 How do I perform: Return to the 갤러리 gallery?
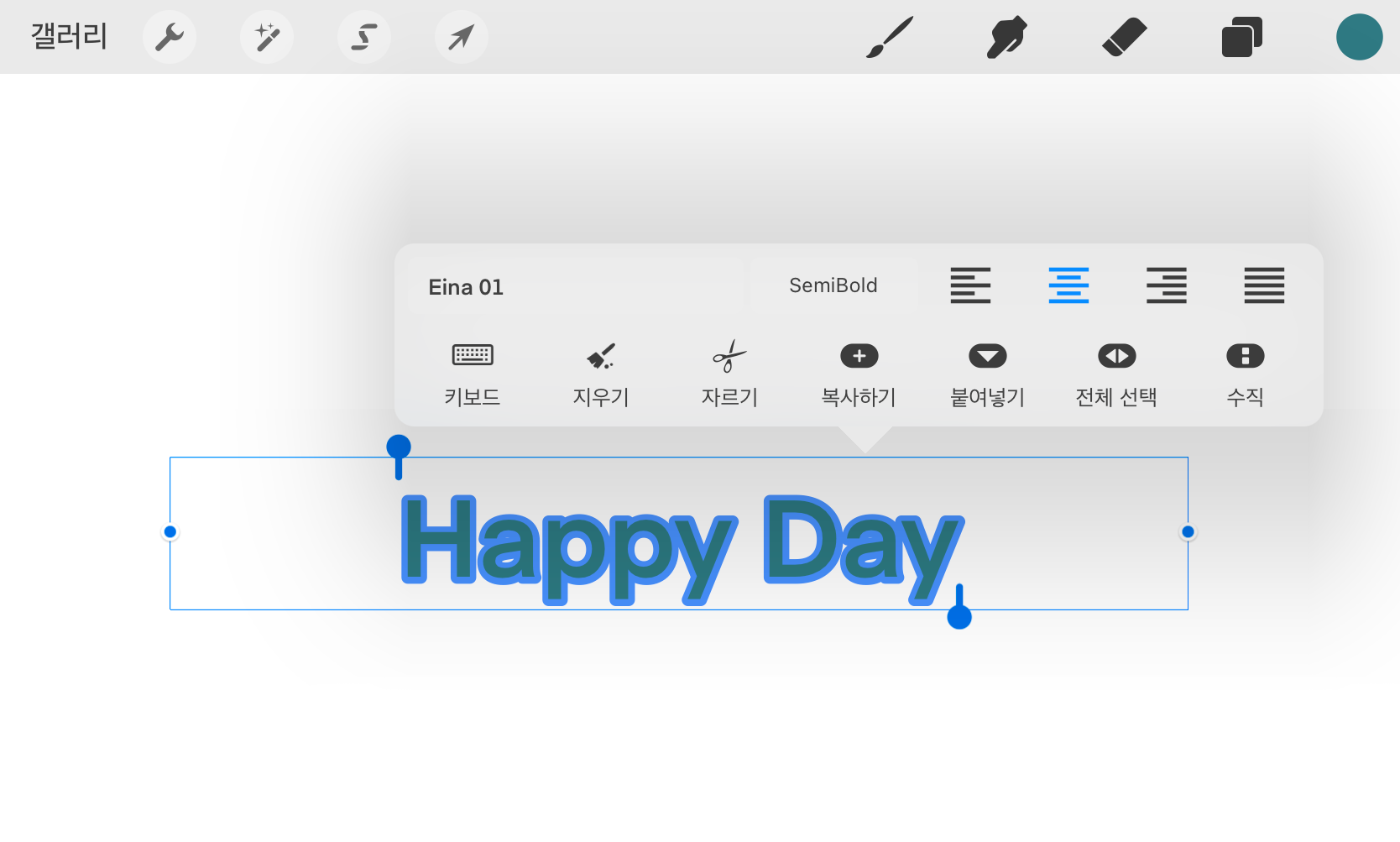(68, 36)
